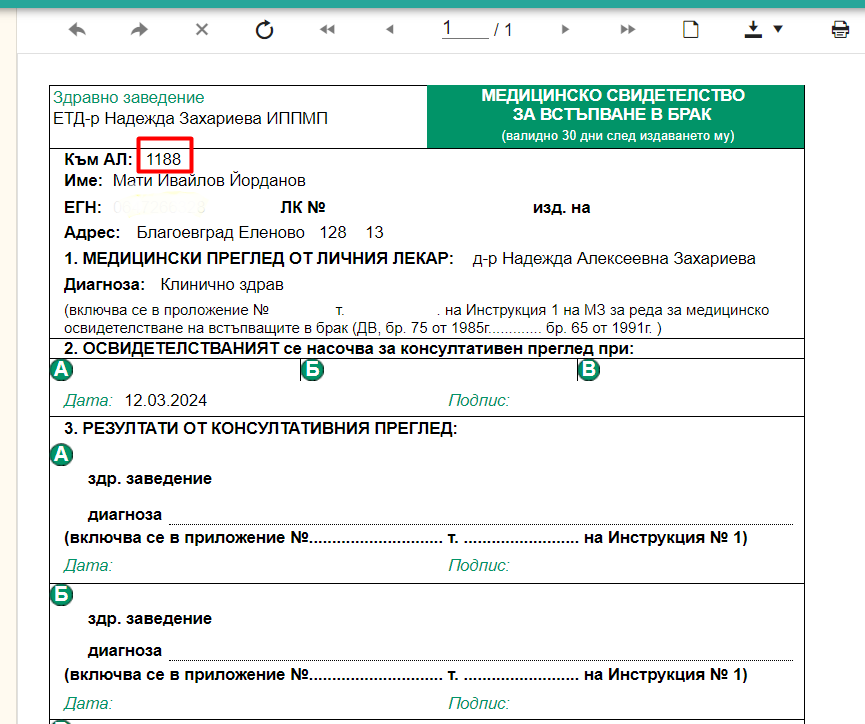Click the diagnosis text Клинично здрав

[x=222, y=285]
